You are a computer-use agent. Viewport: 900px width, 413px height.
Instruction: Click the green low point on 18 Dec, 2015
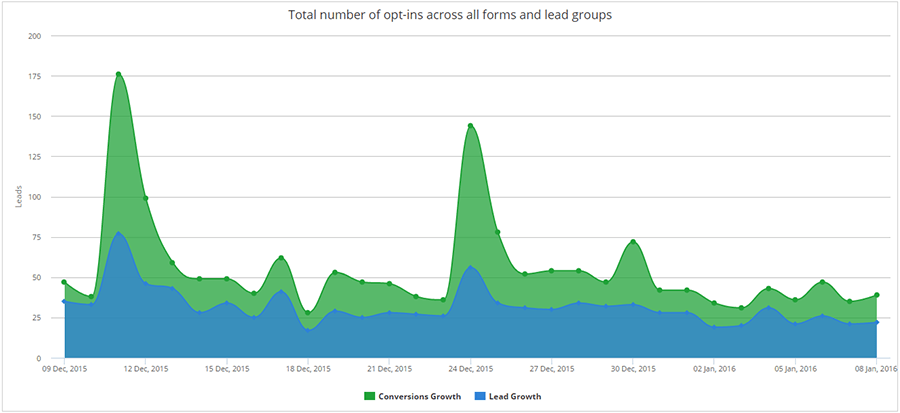pyautogui.click(x=308, y=313)
